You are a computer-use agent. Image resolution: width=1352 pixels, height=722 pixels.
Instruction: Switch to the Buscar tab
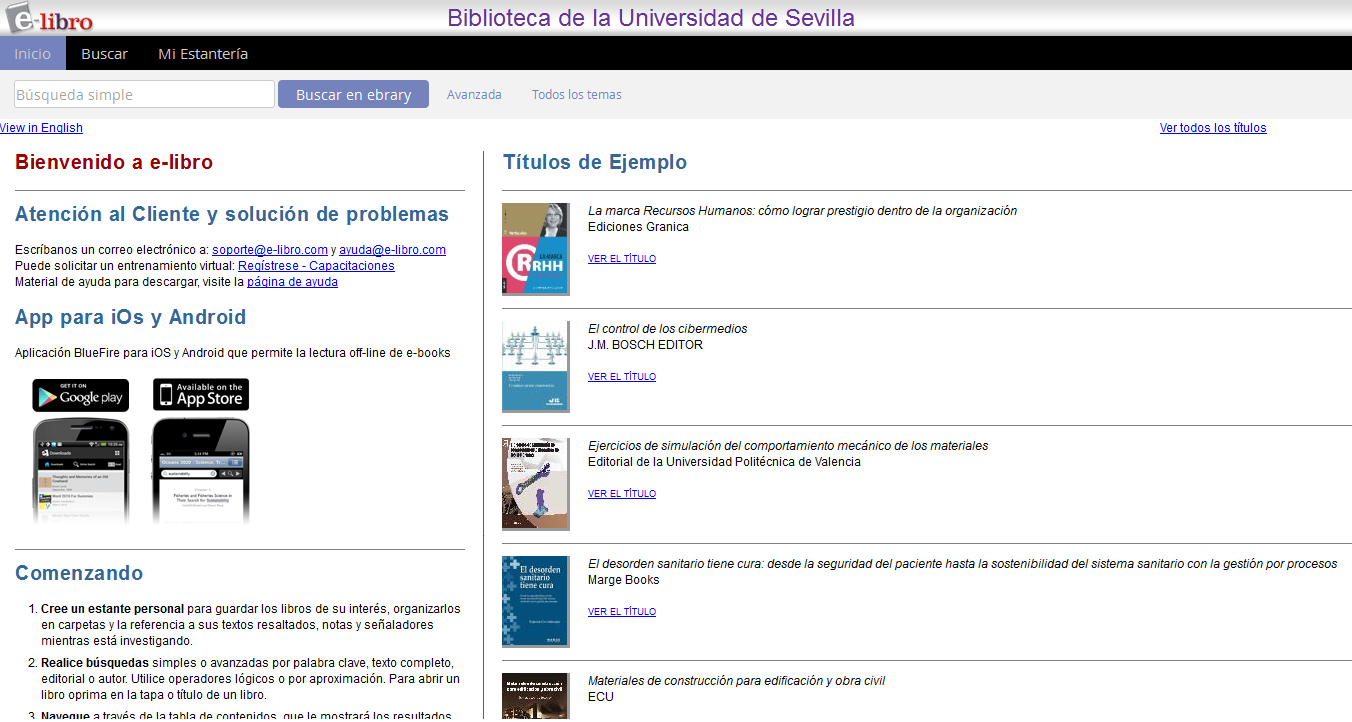(104, 53)
